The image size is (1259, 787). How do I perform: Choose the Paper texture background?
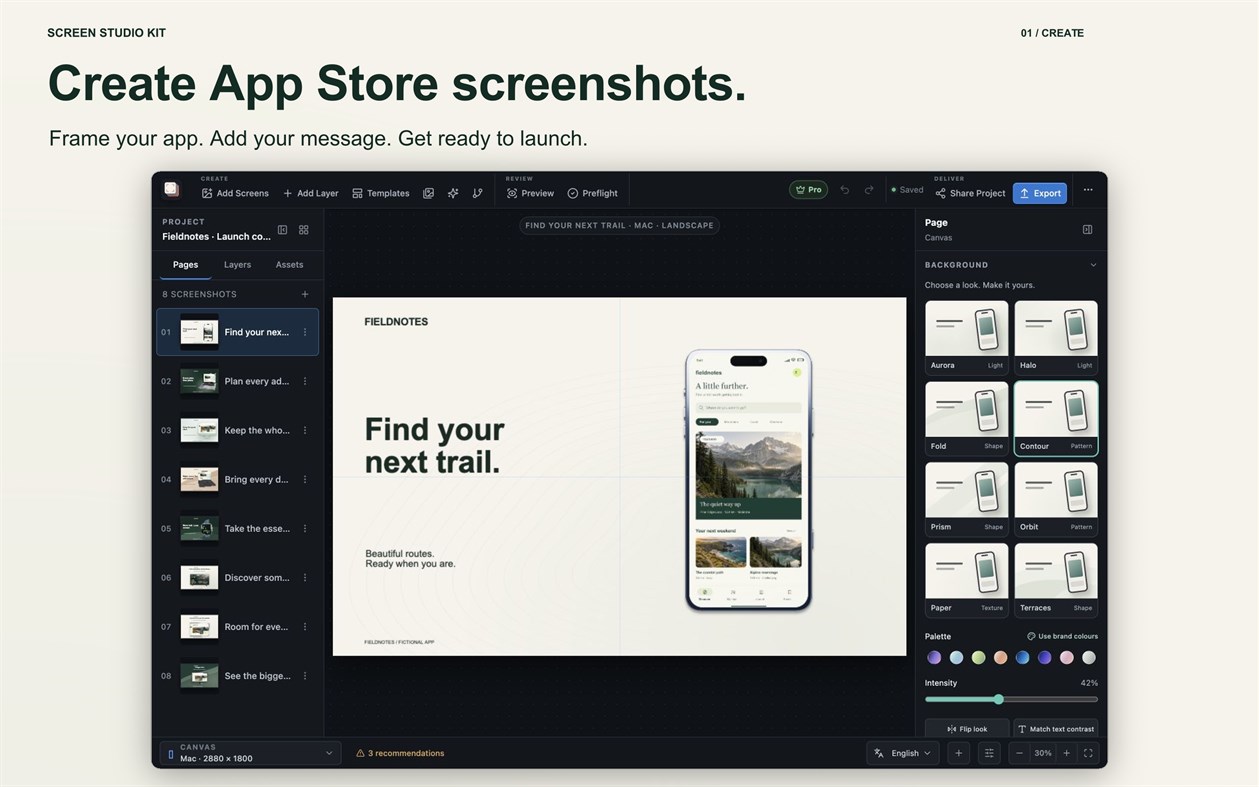tap(967, 580)
